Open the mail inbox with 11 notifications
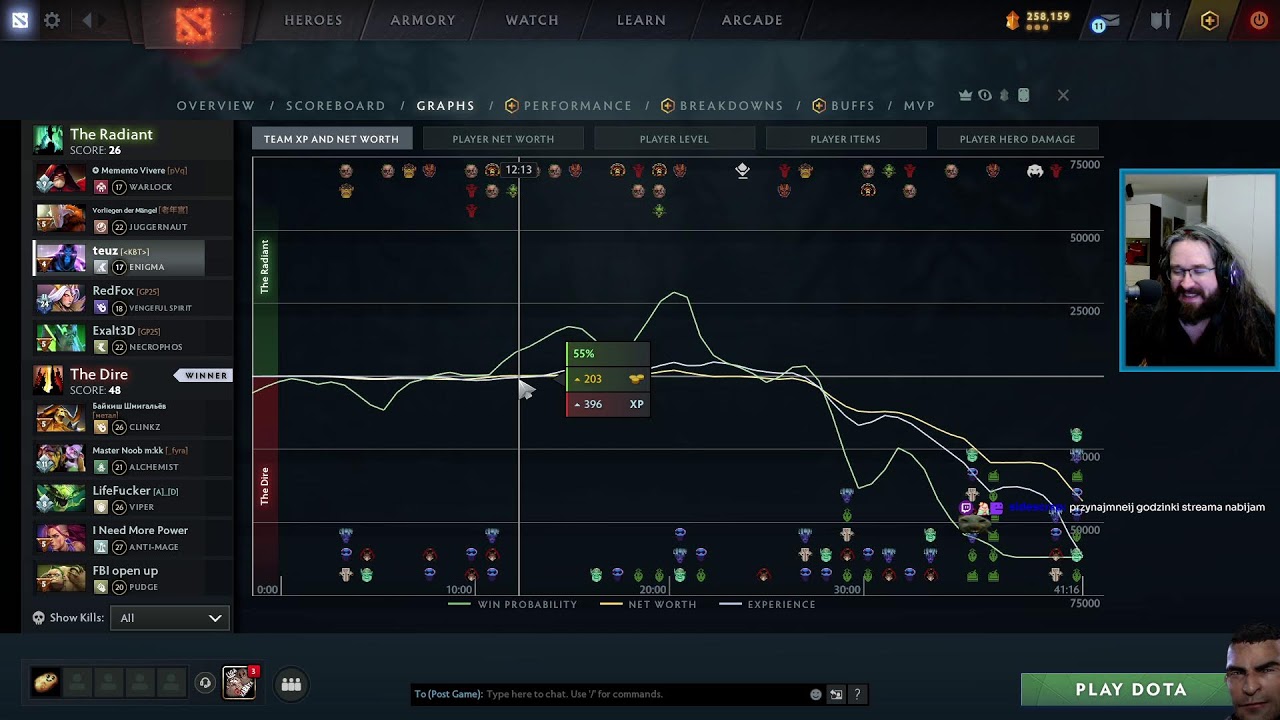 [x=1106, y=21]
